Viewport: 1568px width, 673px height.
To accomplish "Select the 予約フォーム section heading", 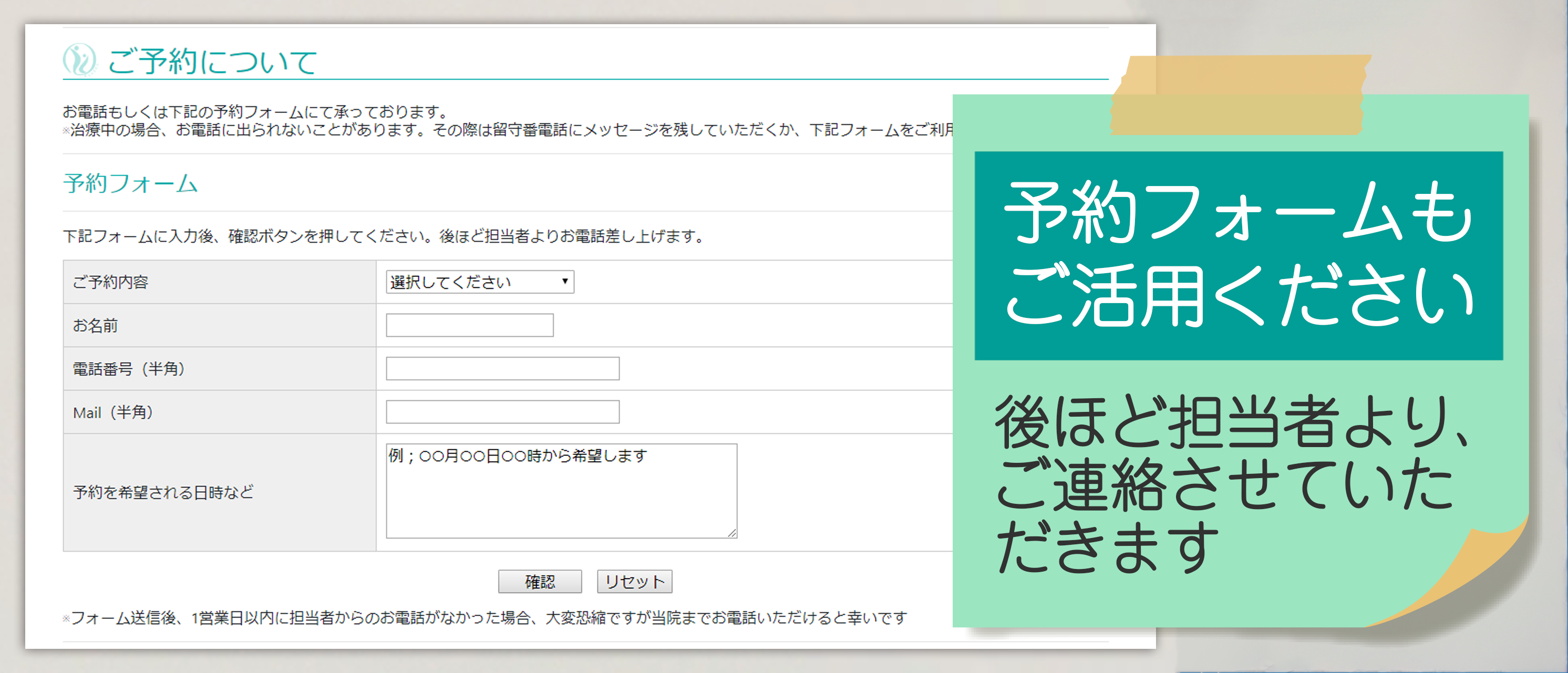I will (129, 184).
